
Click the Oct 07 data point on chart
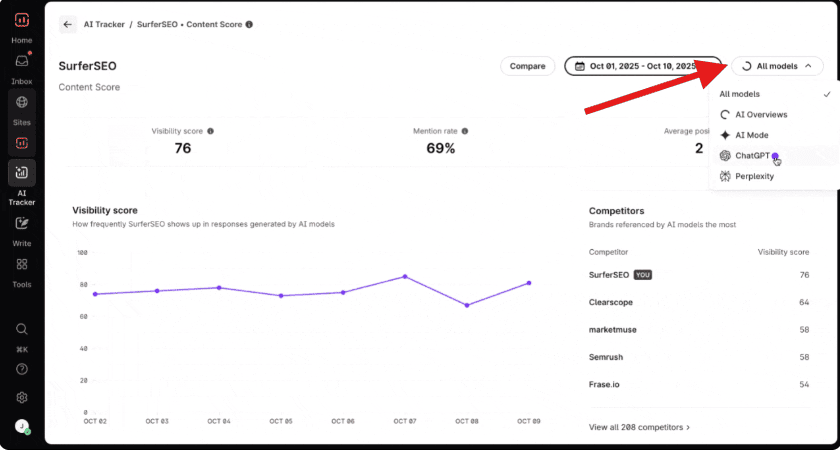[x=405, y=277]
